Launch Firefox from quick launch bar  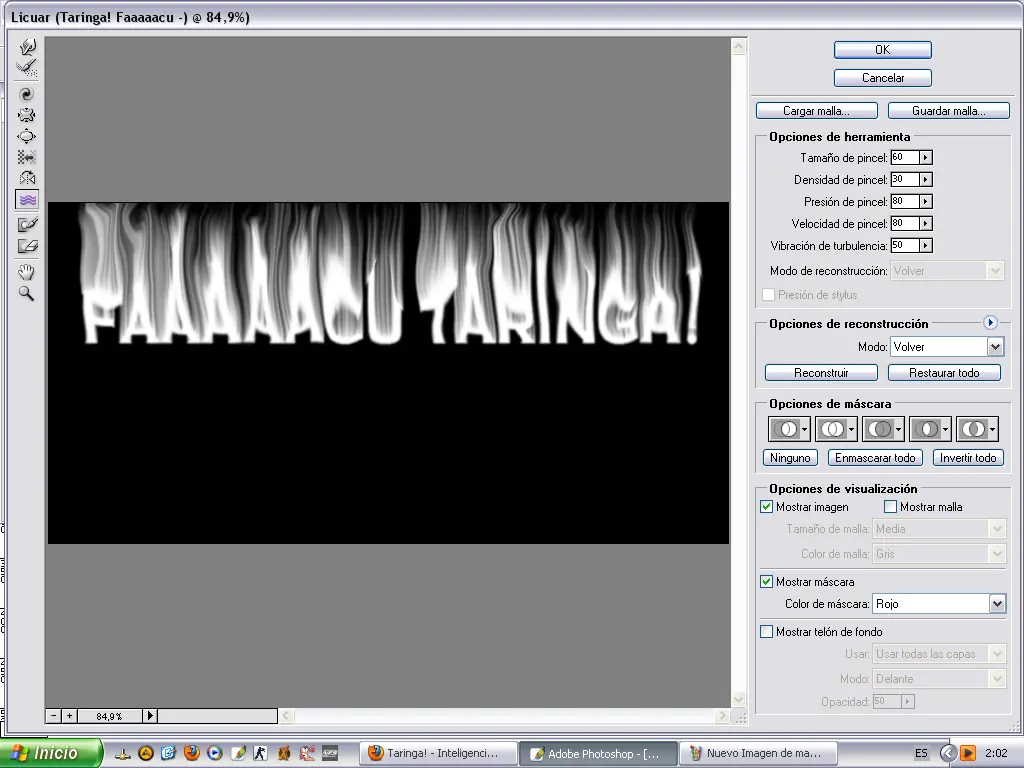pos(191,753)
